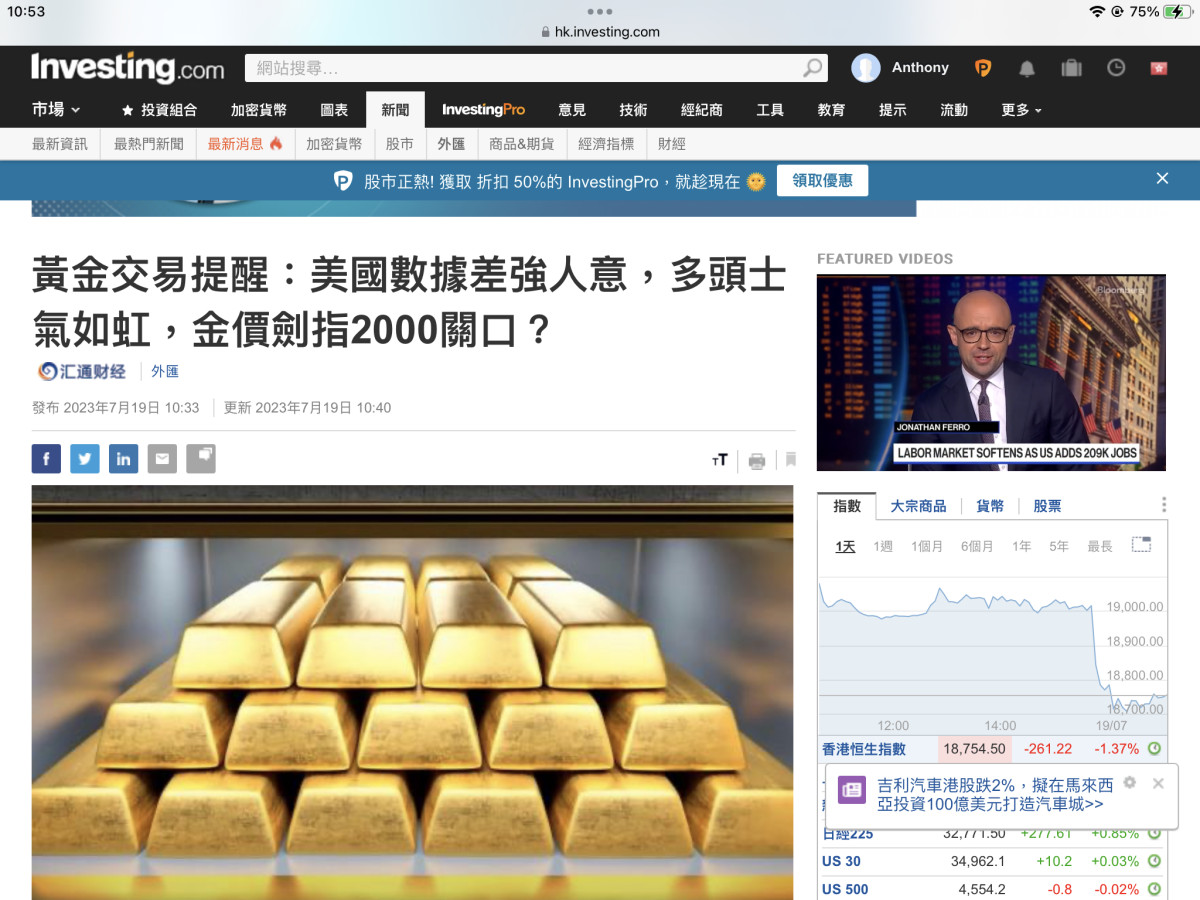Screen dimensions: 1200x900
Task: Click the gold bars article image
Action: 412,692
